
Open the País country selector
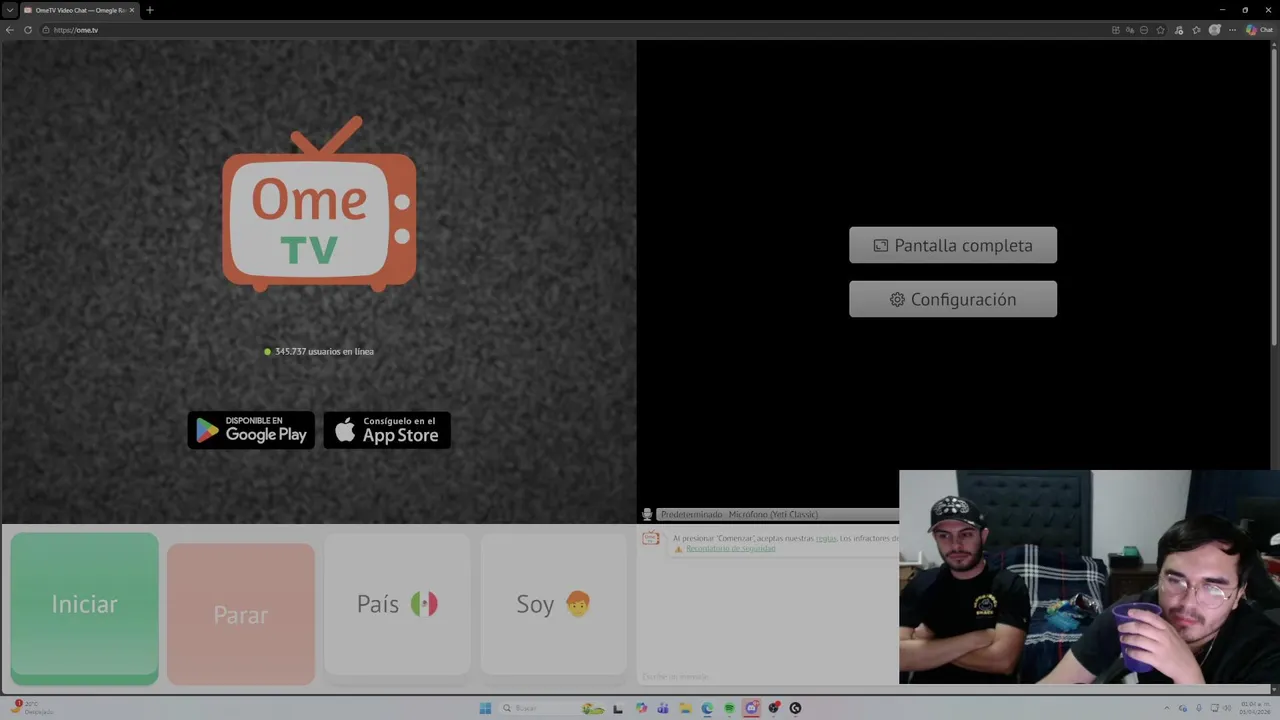[397, 604]
